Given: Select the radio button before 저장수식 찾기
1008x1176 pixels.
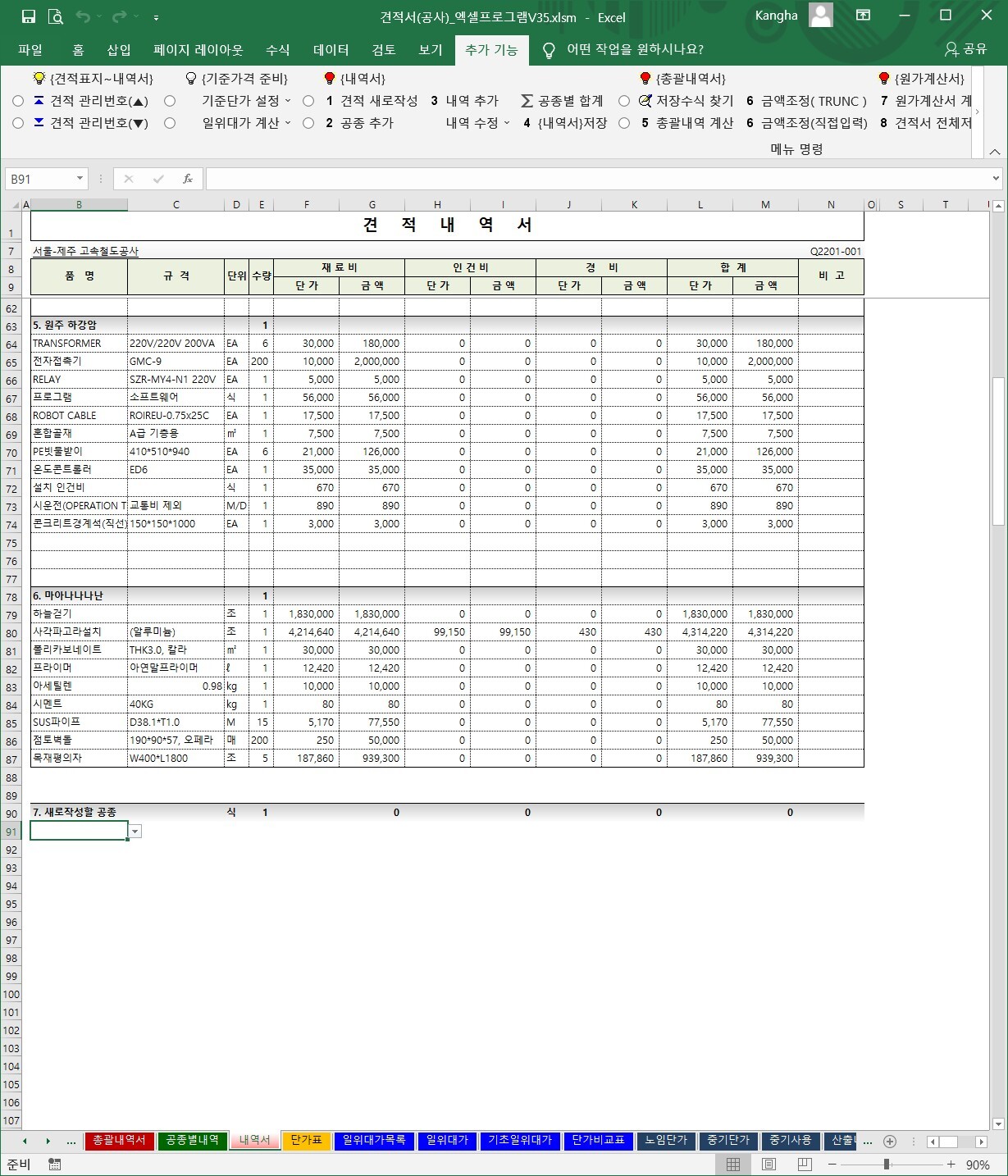Looking at the screenshot, I should pos(624,101).
